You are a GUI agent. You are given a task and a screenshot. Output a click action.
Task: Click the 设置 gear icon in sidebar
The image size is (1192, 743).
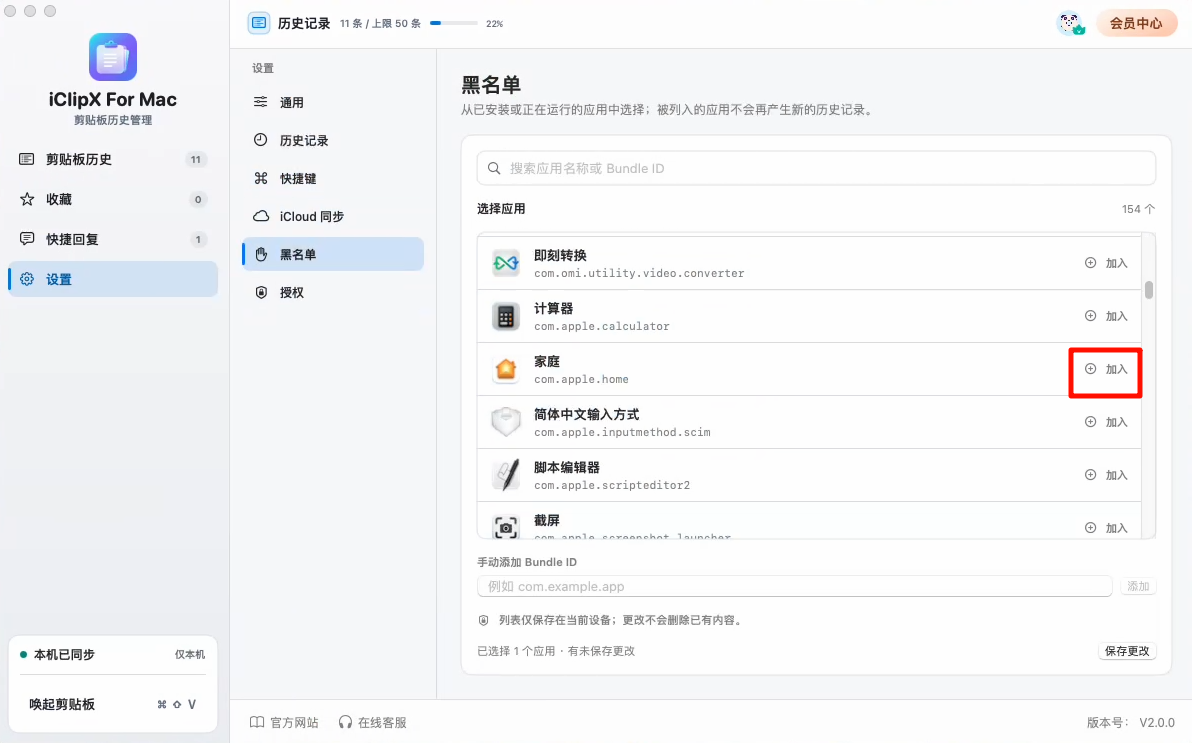tap(27, 279)
